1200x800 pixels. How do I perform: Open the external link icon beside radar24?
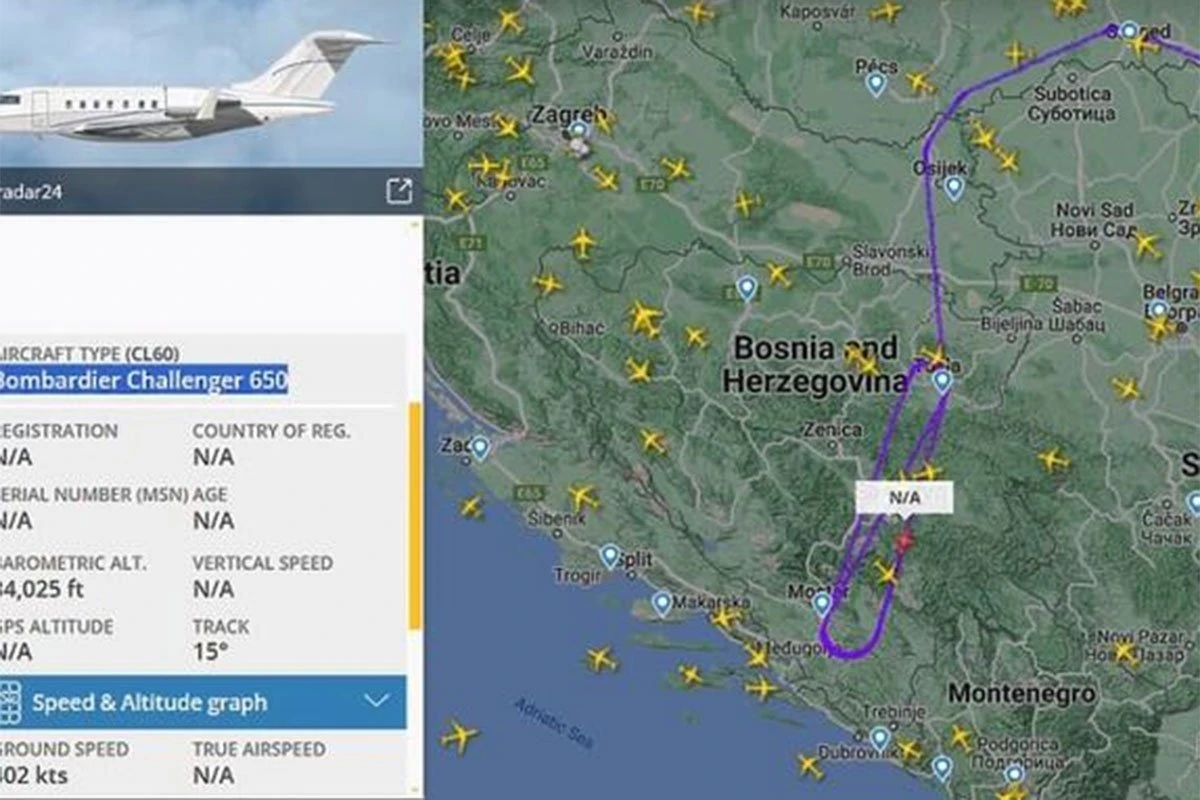coord(399,191)
